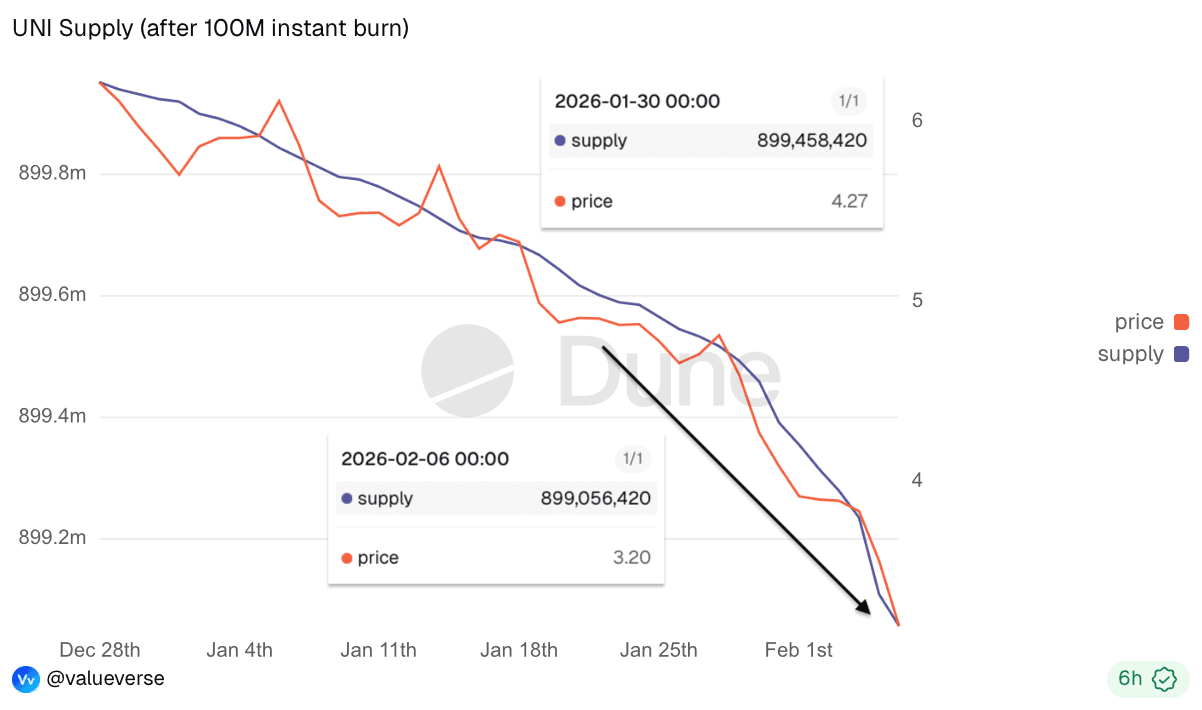Click the 6h refresh age label

pyautogui.click(x=1130, y=679)
